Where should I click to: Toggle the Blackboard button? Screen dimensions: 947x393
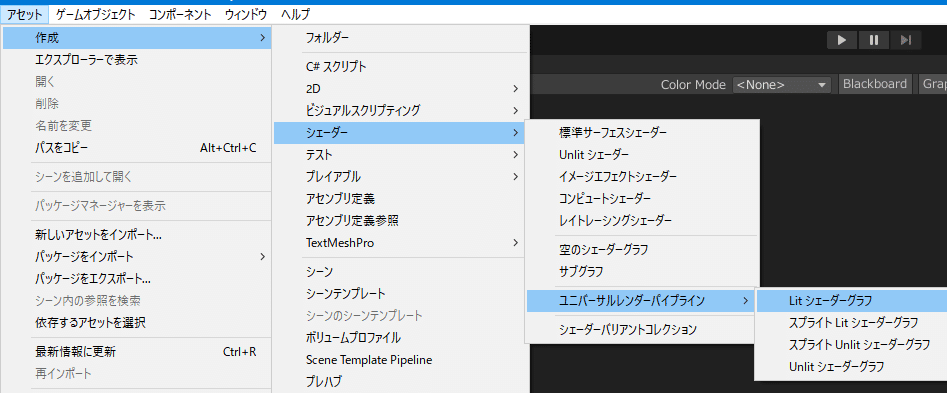coord(875,85)
